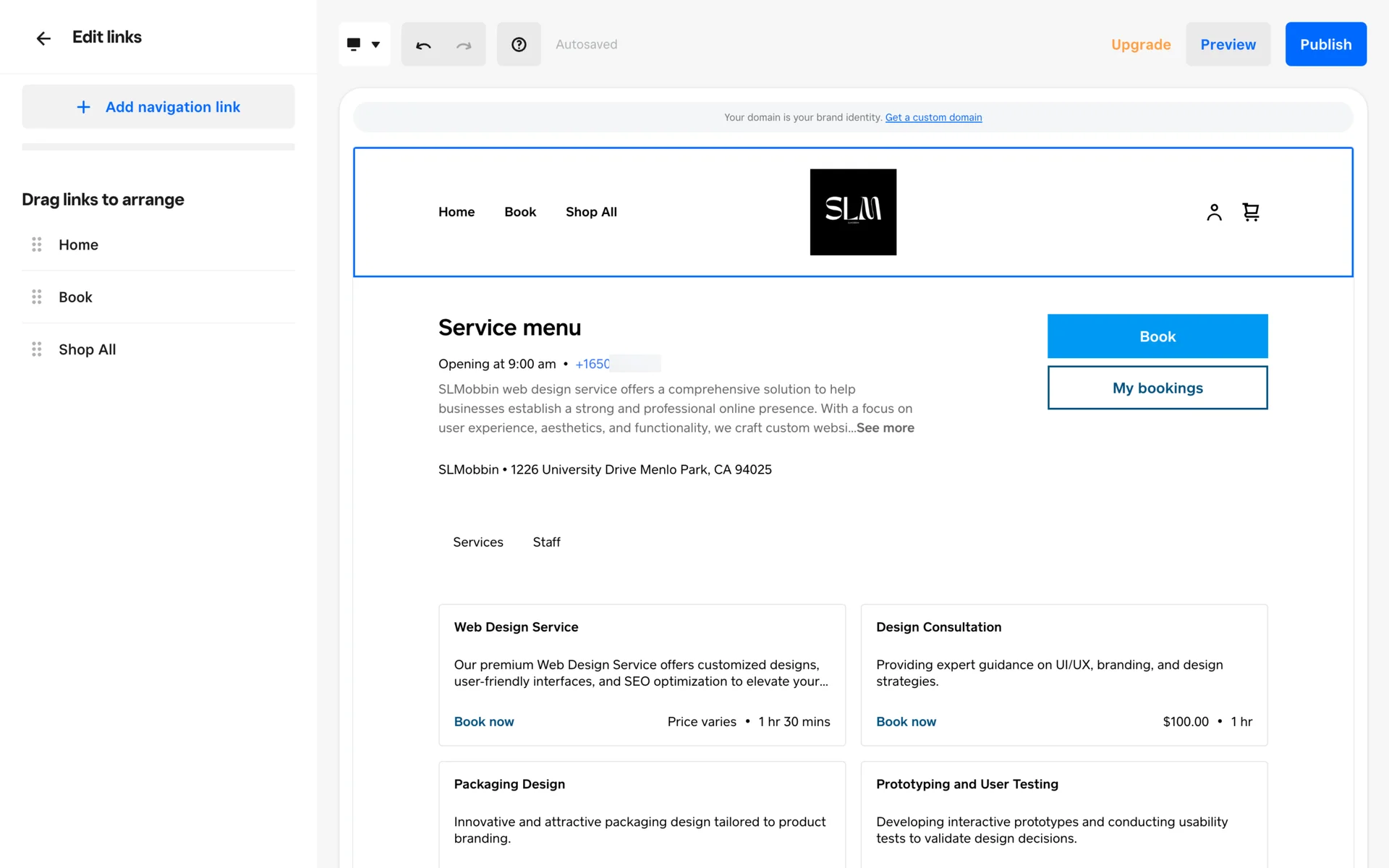This screenshot has width=1389, height=868.
Task: Click the My bookings button
Action: tap(1157, 388)
